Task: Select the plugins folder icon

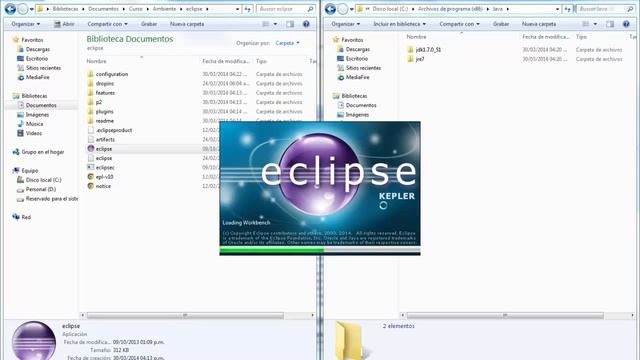Action: click(91, 111)
